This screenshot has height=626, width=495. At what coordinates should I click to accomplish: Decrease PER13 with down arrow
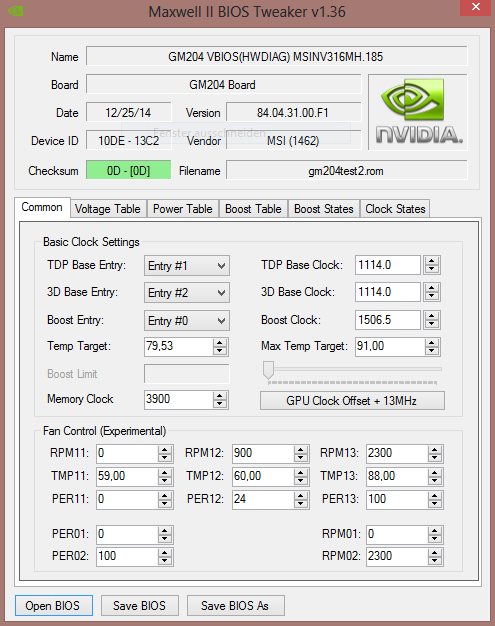434,504
